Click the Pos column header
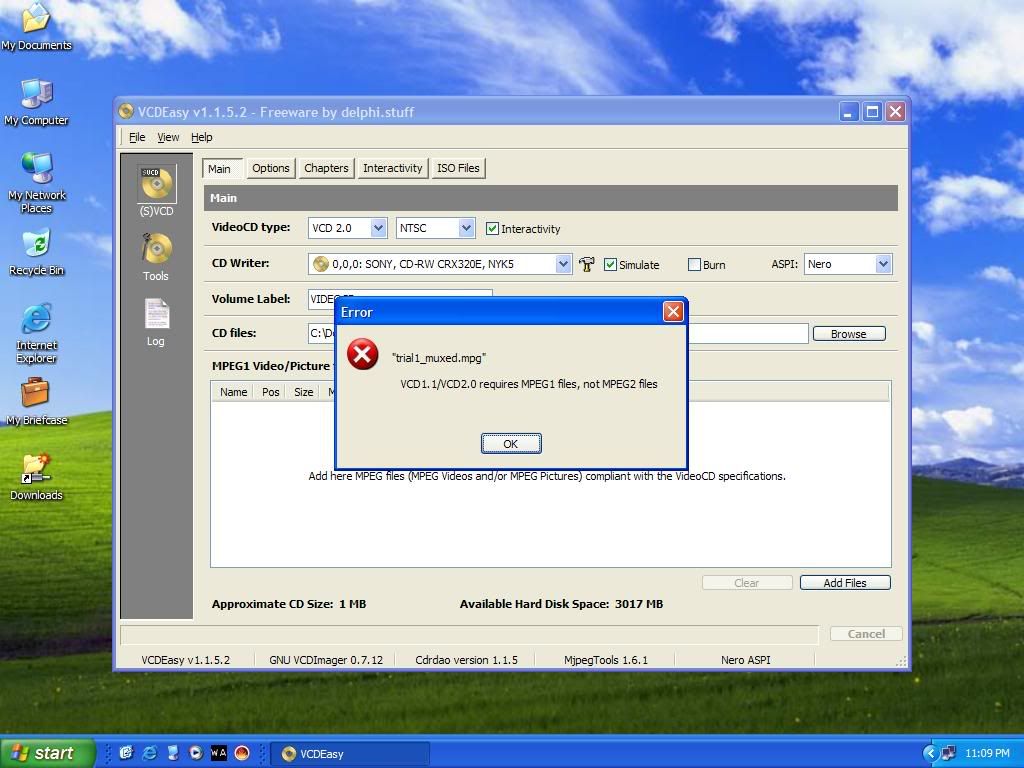This screenshot has width=1024, height=768. pyautogui.click(x=270, y=392)
